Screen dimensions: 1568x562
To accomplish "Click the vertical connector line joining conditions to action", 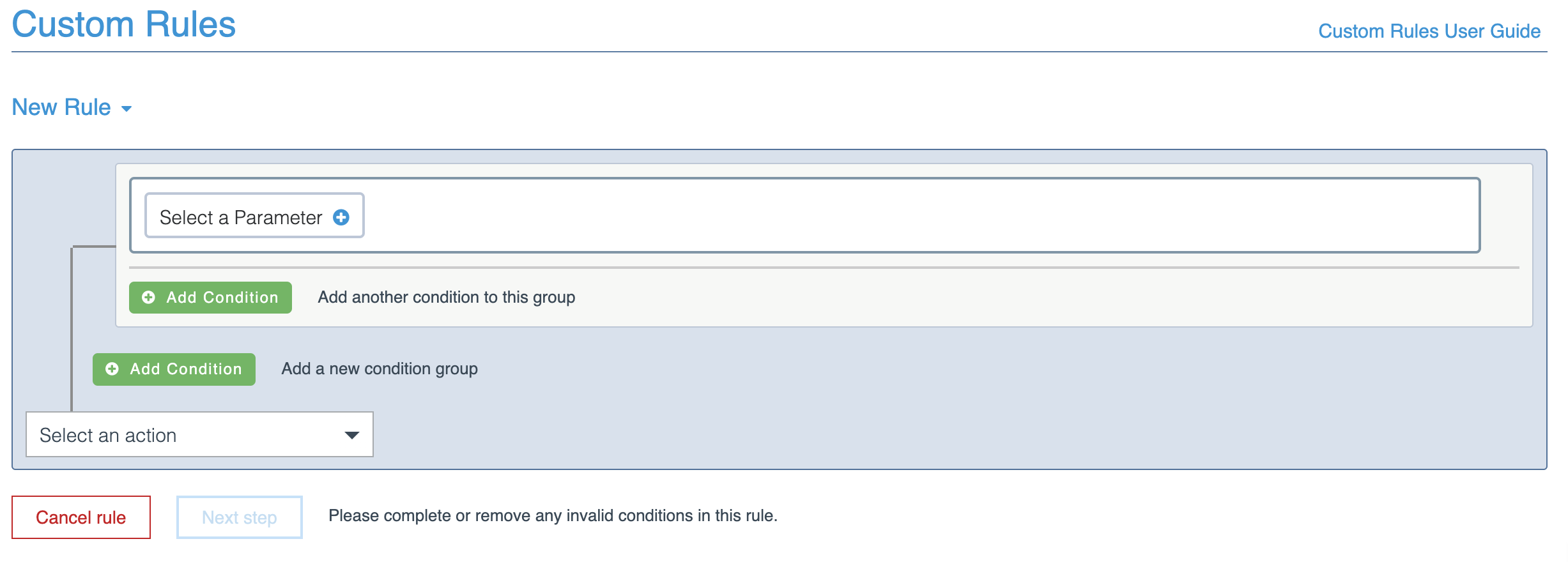I will click(x=72, y=329).
